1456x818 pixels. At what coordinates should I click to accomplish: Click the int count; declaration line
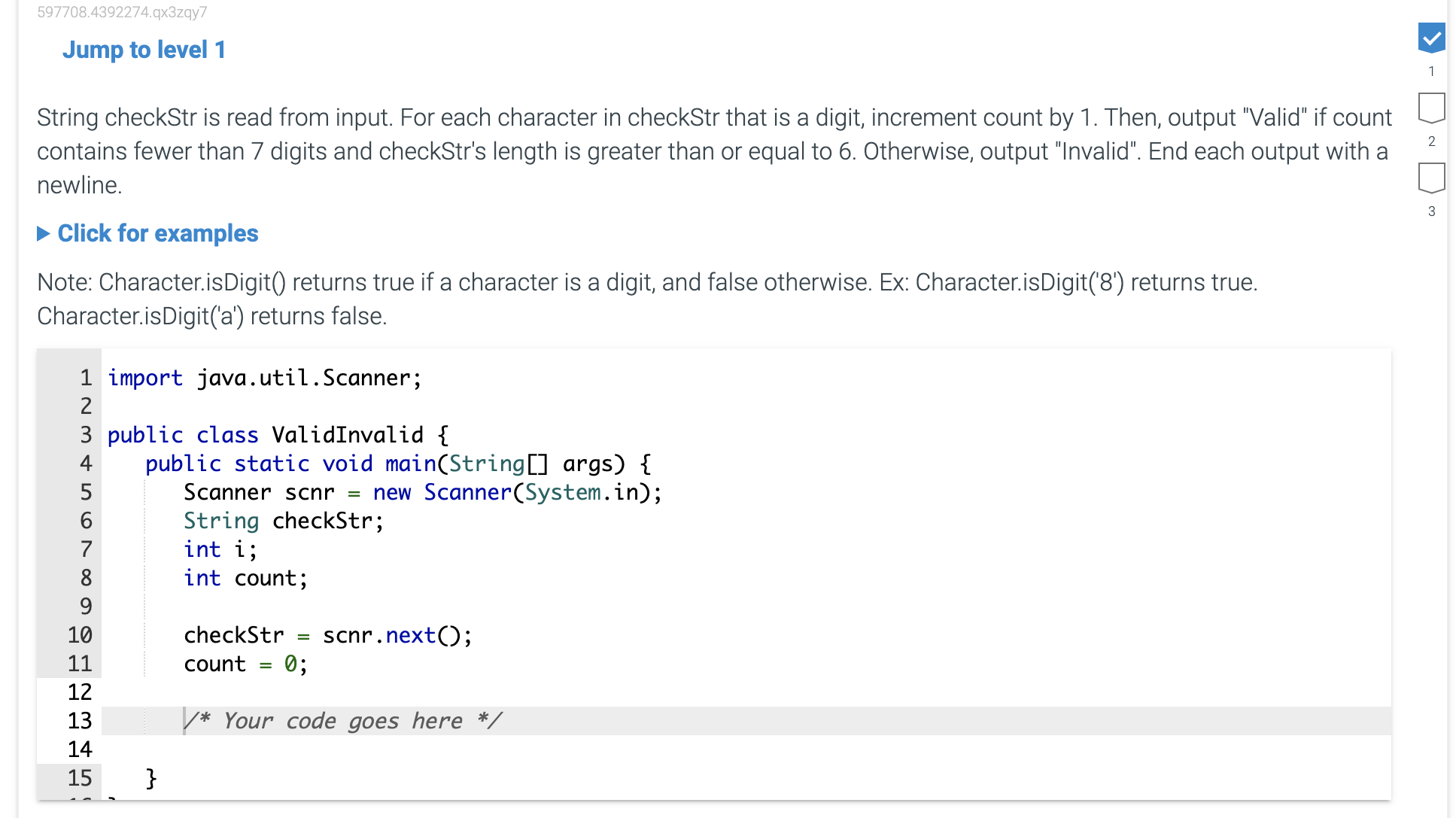[245, 577]
